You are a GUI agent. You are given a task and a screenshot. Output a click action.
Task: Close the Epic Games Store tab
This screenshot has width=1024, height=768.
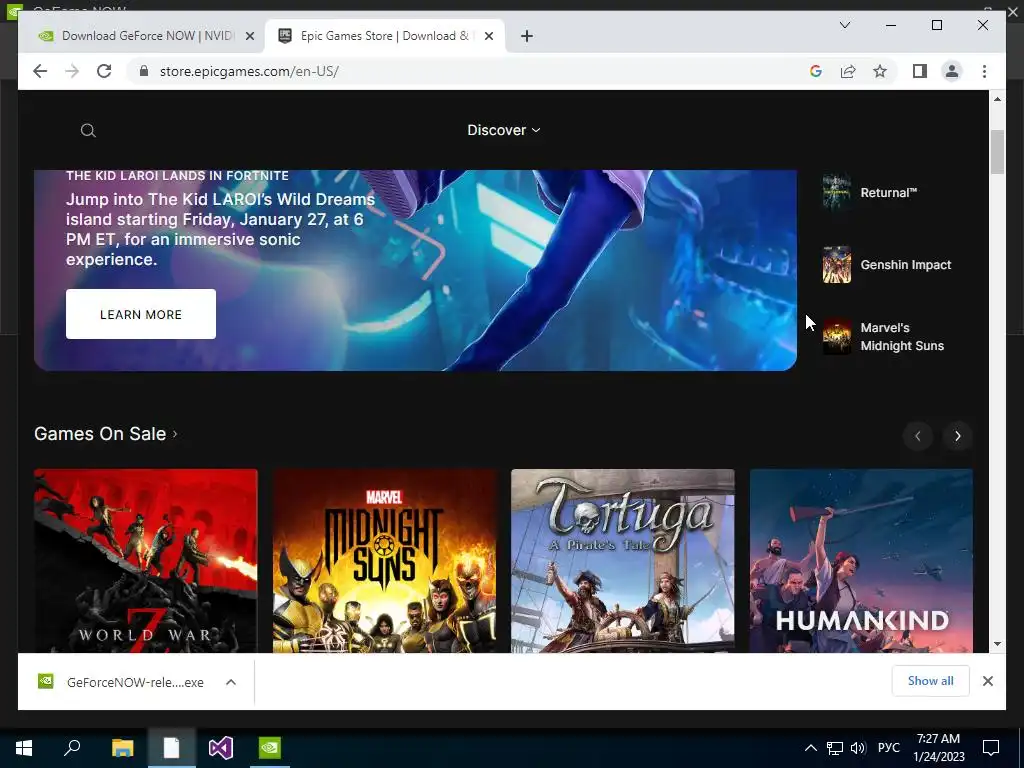click(488, 36)
